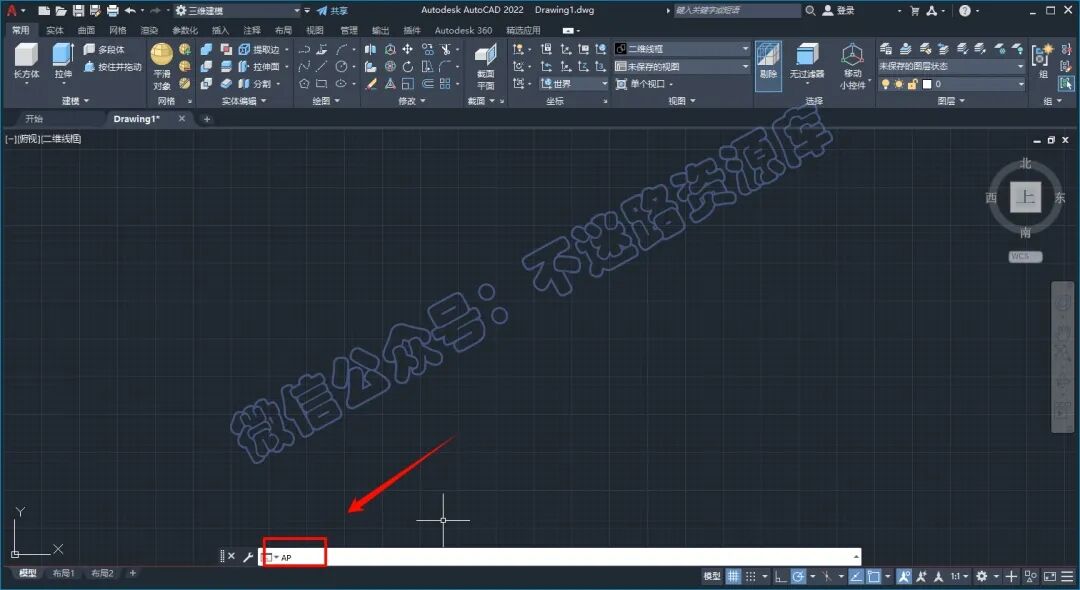Click the 平滑对象 smooth object tool
Image resolution: width=1080 pixels, height=590 pixels.
162,65
